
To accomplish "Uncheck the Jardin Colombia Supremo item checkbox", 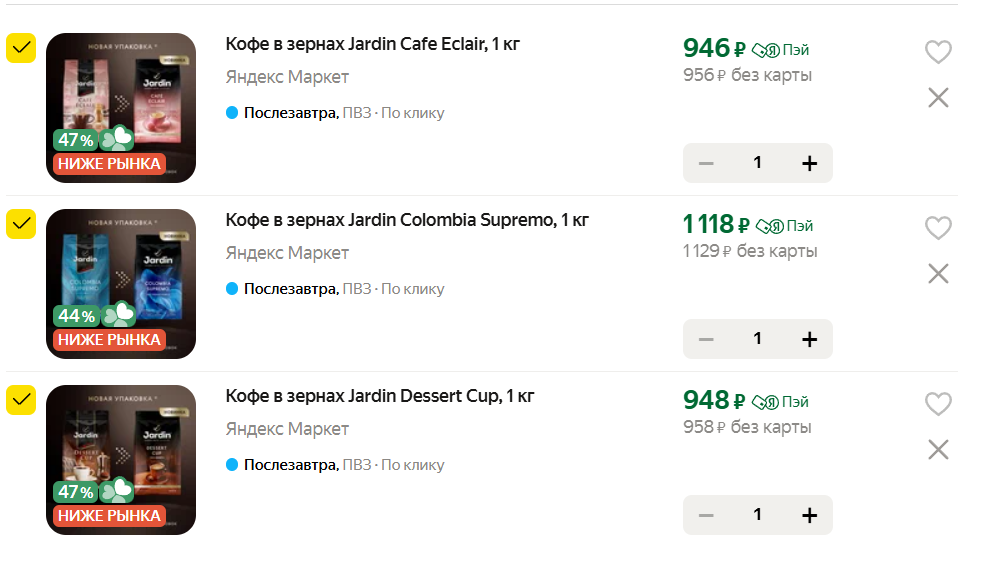I will click(x=21, y=224).
